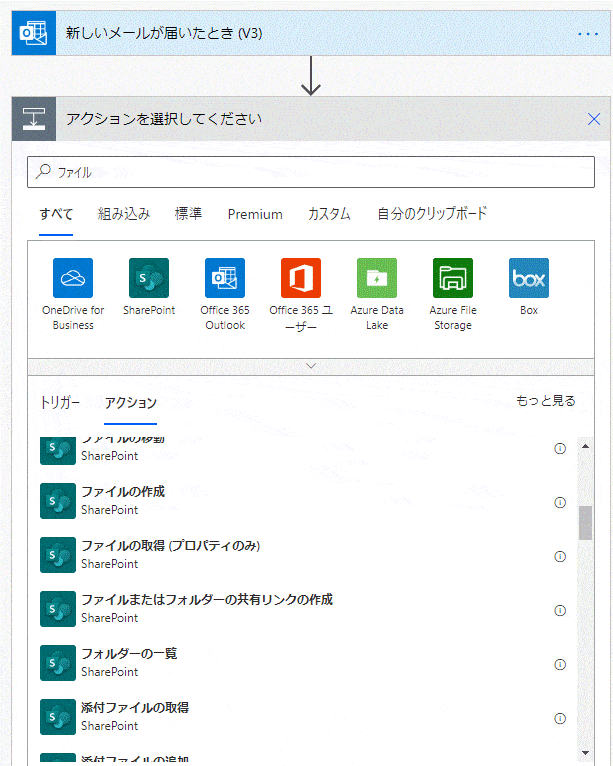Screen dimensions: 613x766
Task: Open the トリガー tab
Action: (60, 402)
